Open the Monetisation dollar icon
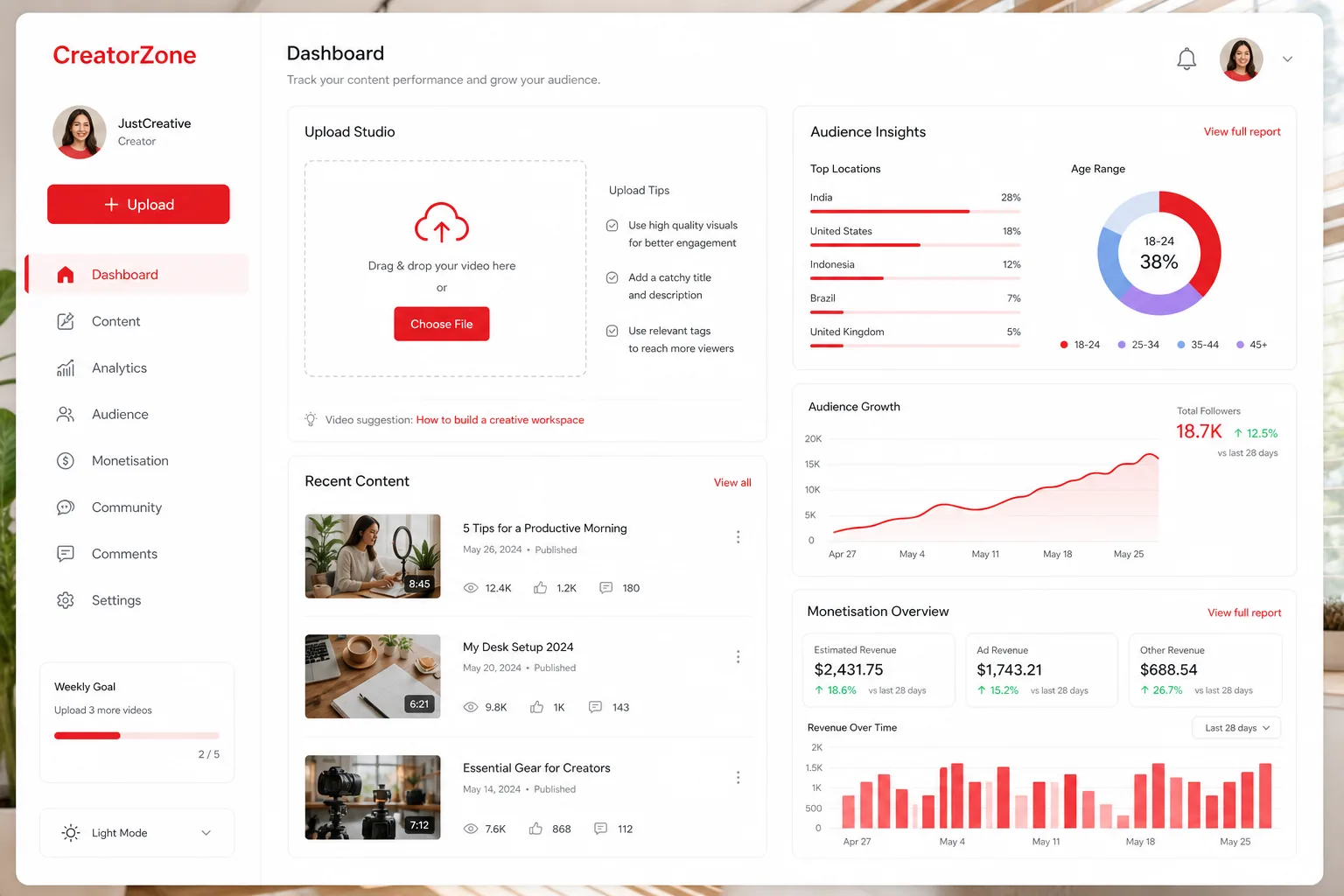The image size is (1344, 896). pyautogui.click(x=66, y=461)
